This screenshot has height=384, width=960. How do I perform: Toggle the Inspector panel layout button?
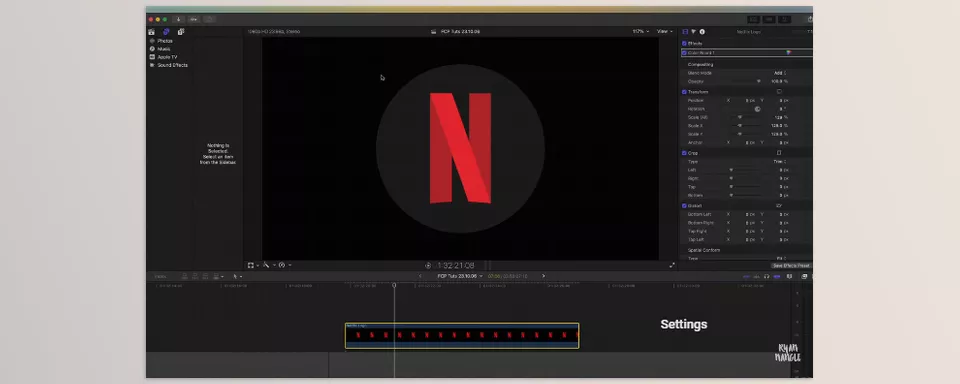pyautogui.click(x=784, y=20)
